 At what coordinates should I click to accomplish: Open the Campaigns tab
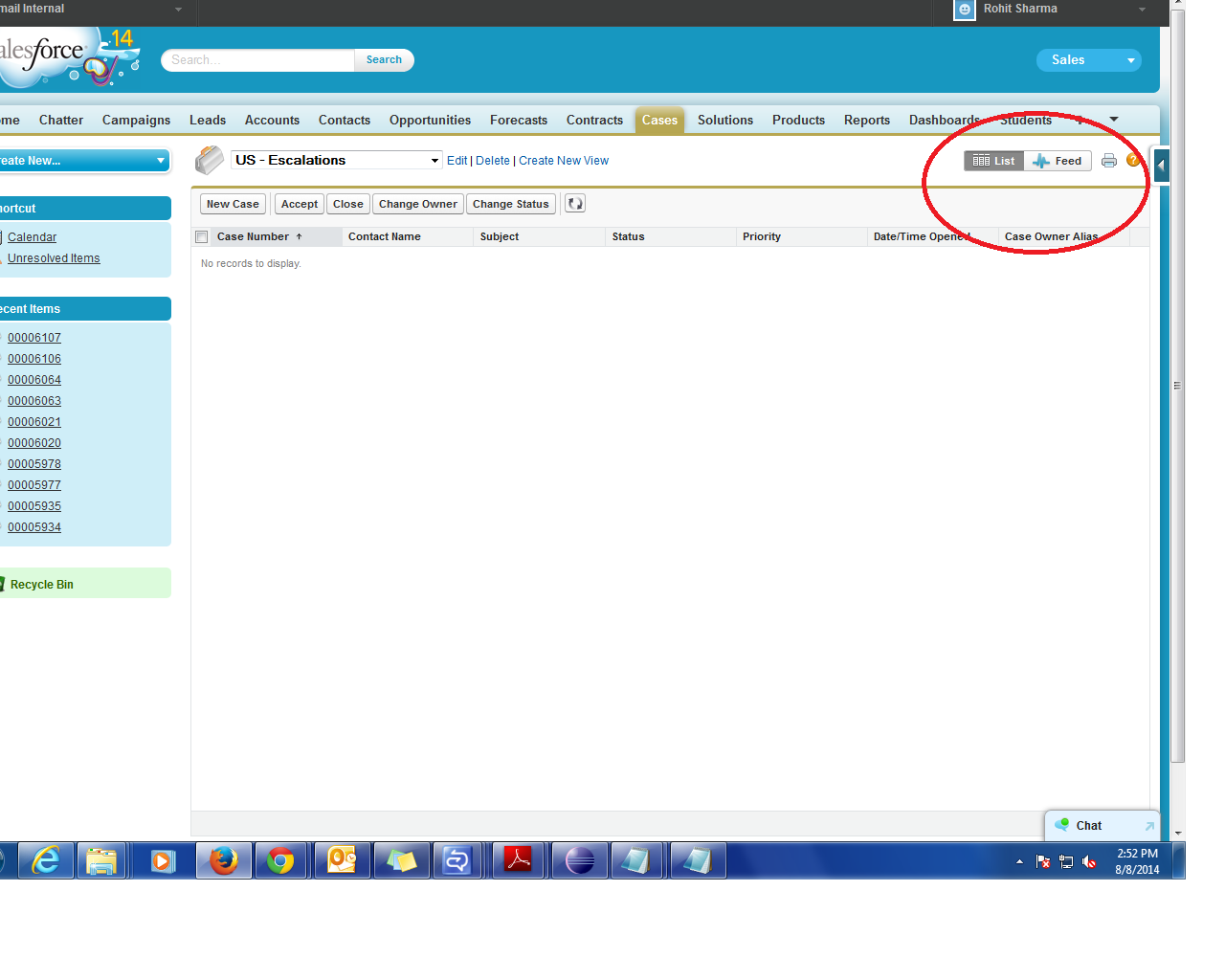point(136,121)
